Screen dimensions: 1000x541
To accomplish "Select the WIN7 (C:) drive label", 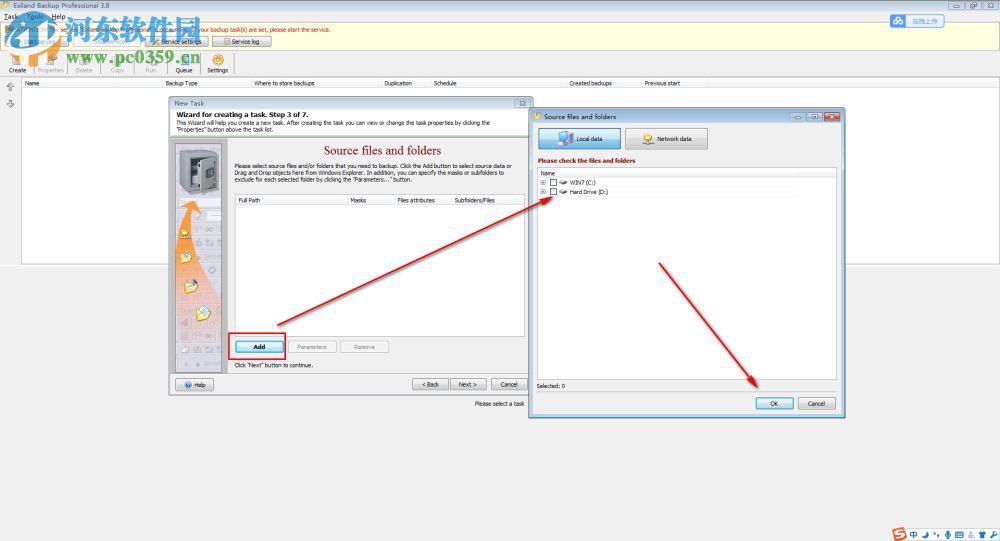I will pos(582,182).
